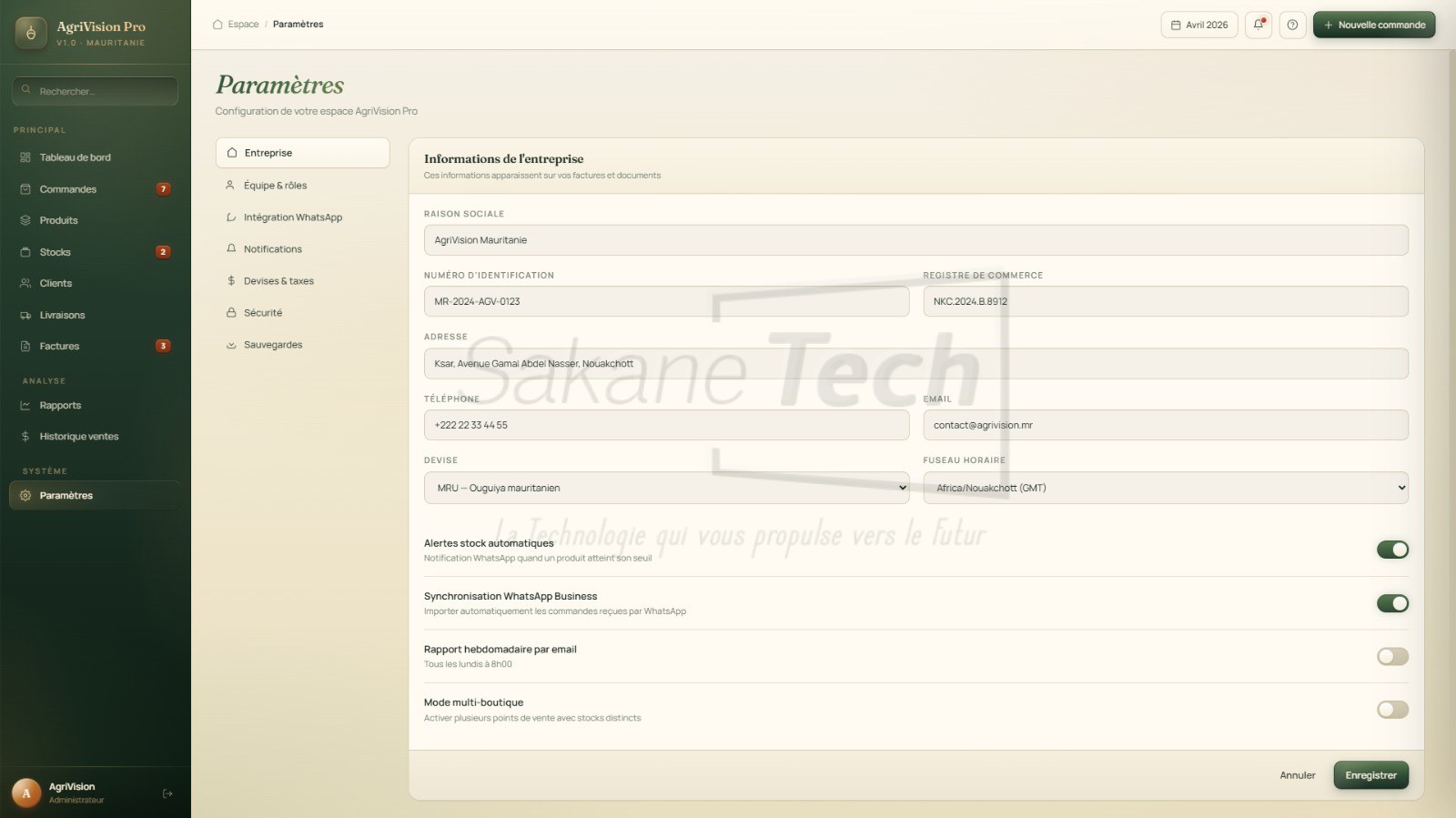Click the Factures badge showing 3
Viewport: 1456px width, 818px height.
(163, 346)
